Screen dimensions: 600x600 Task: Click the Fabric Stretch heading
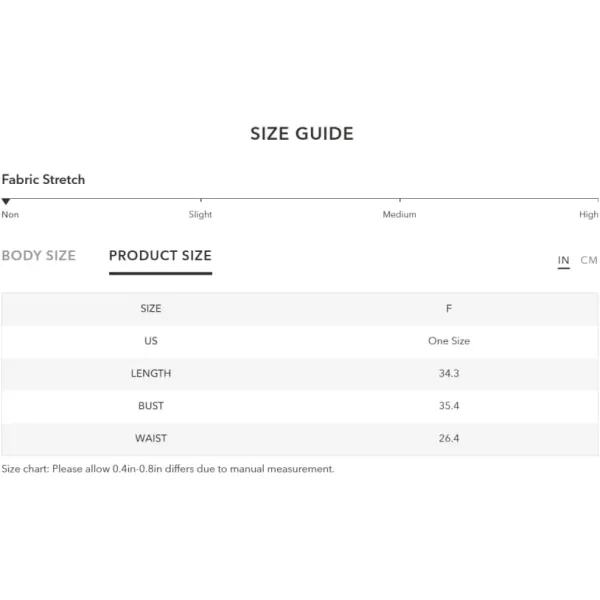(x=43, y=179)
